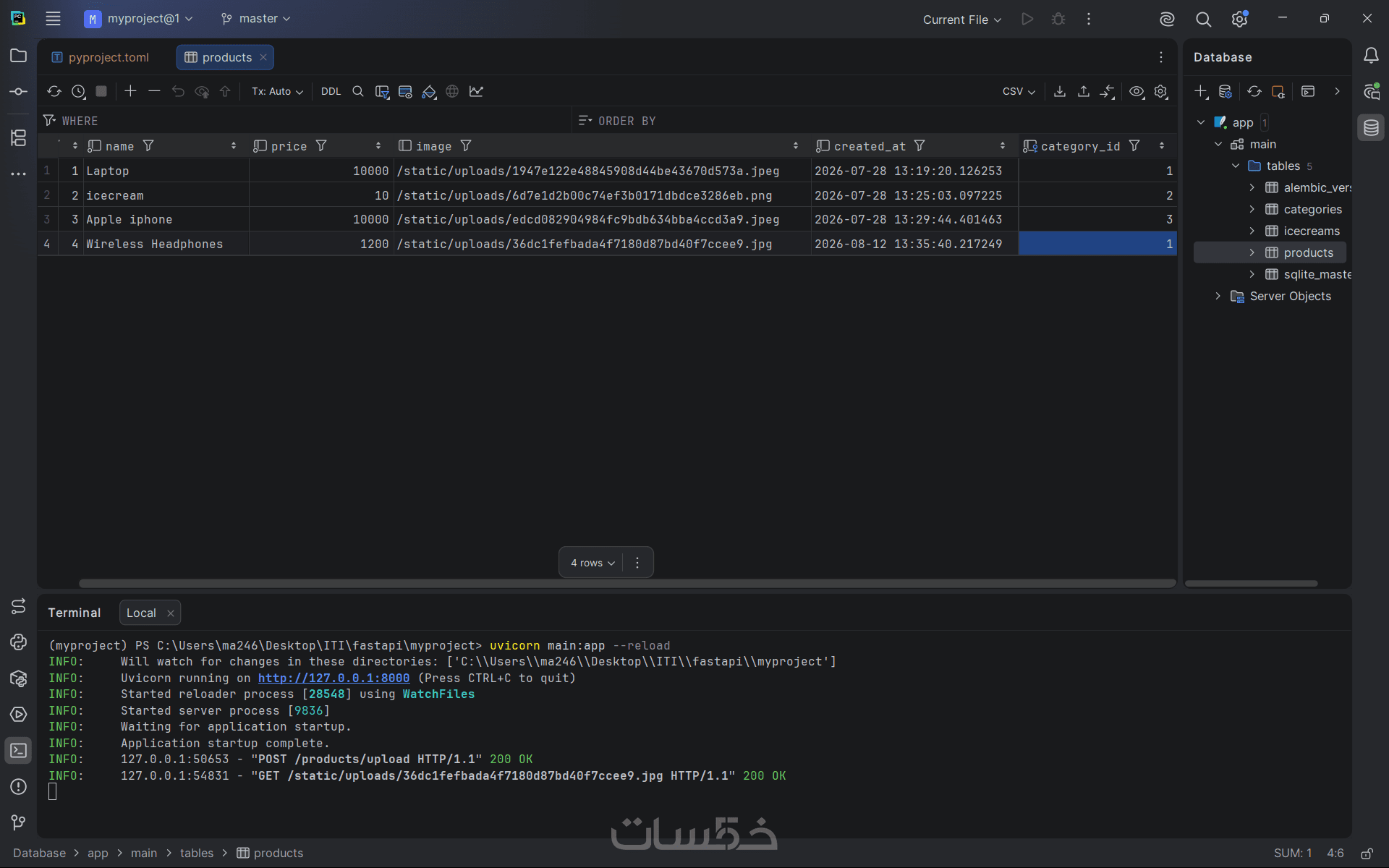Viewport: 1389px width, 868px height.
Task: Open the Terminal tool window icon
Action: (19, 750)
